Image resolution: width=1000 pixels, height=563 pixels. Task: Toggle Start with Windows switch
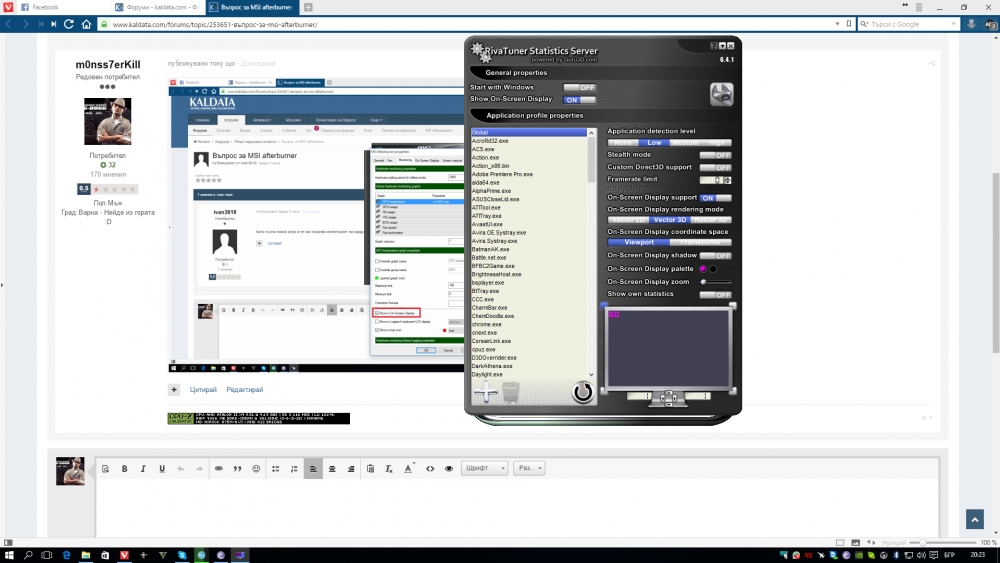point(579,87)
